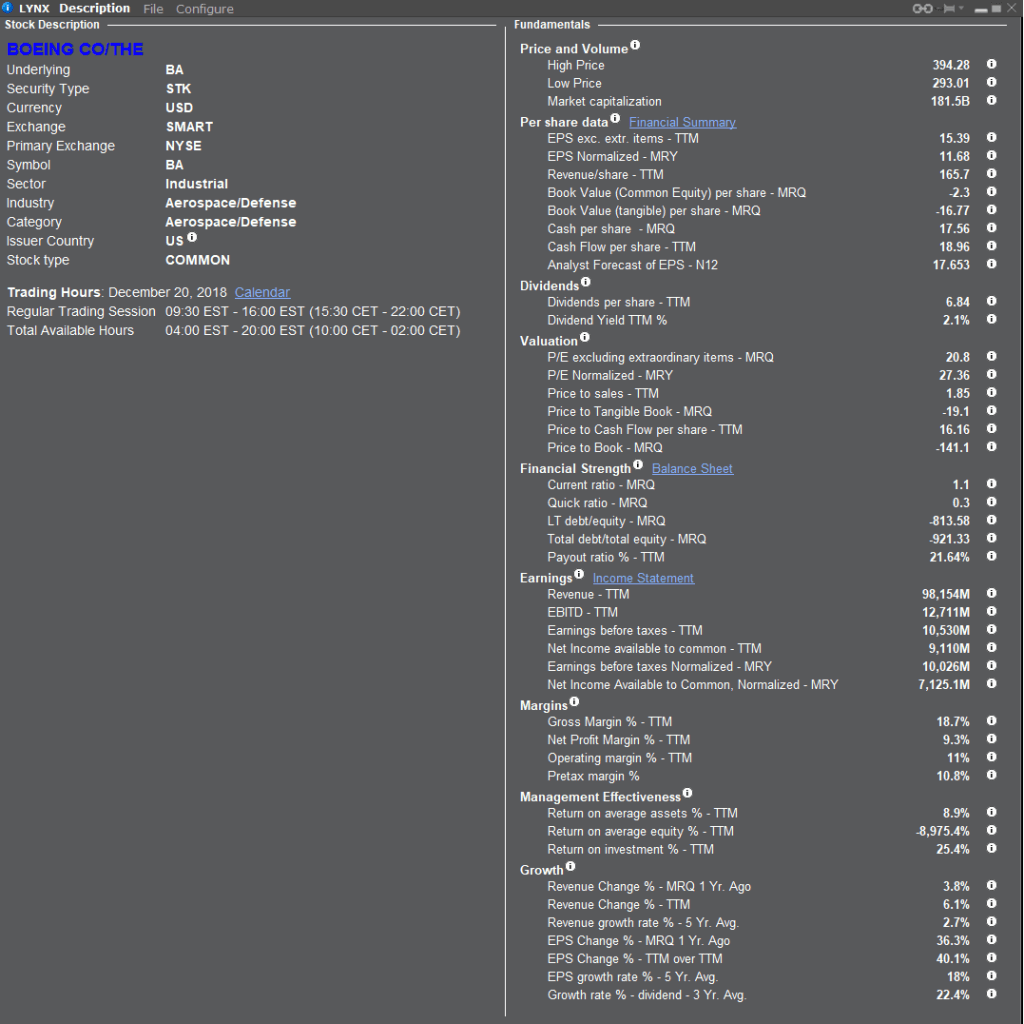Click info icon beside Per share data heading
Screen dimensions: 1024x1024
615,118
